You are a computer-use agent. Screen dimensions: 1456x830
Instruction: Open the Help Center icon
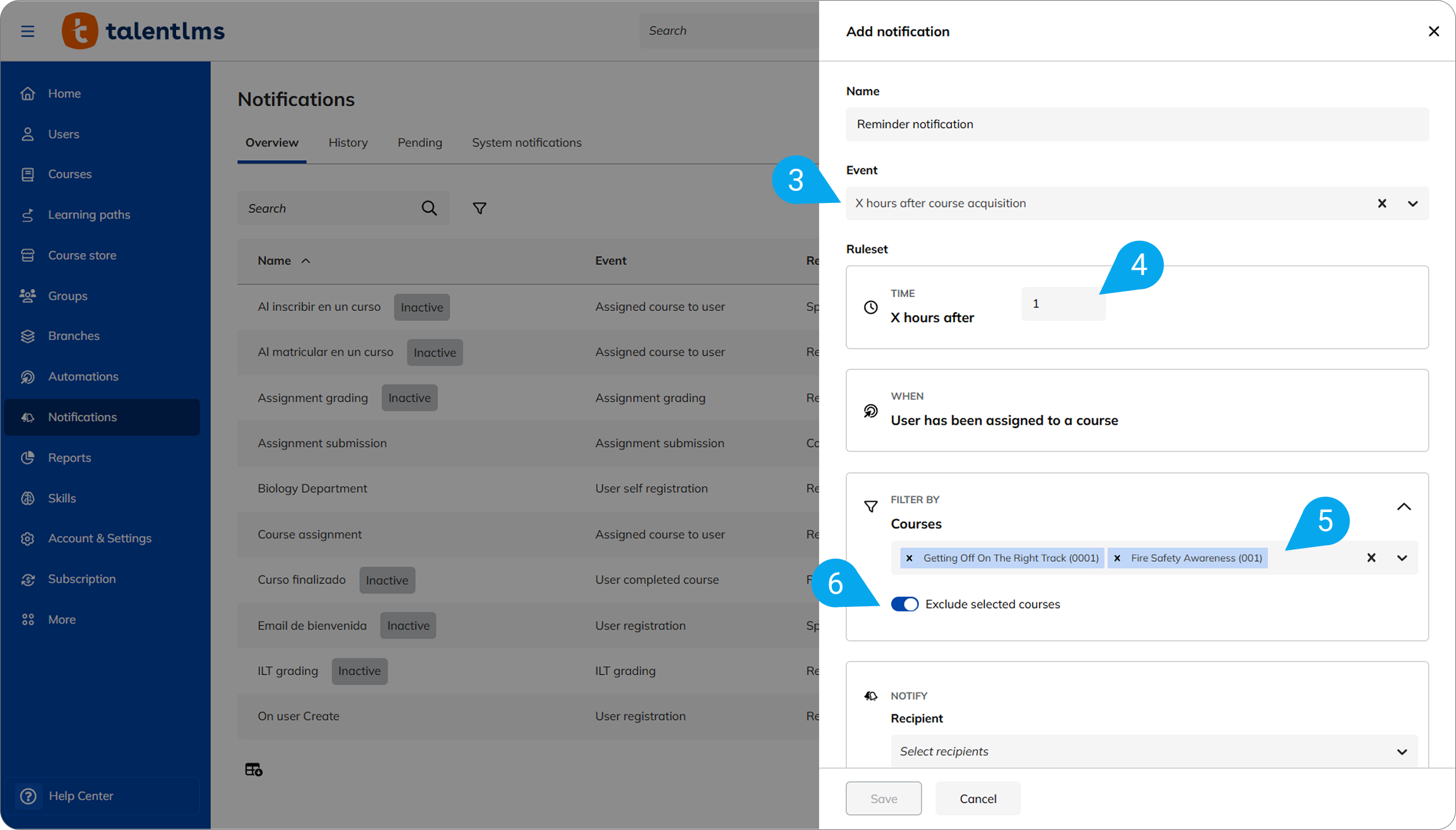pos(28,796)
